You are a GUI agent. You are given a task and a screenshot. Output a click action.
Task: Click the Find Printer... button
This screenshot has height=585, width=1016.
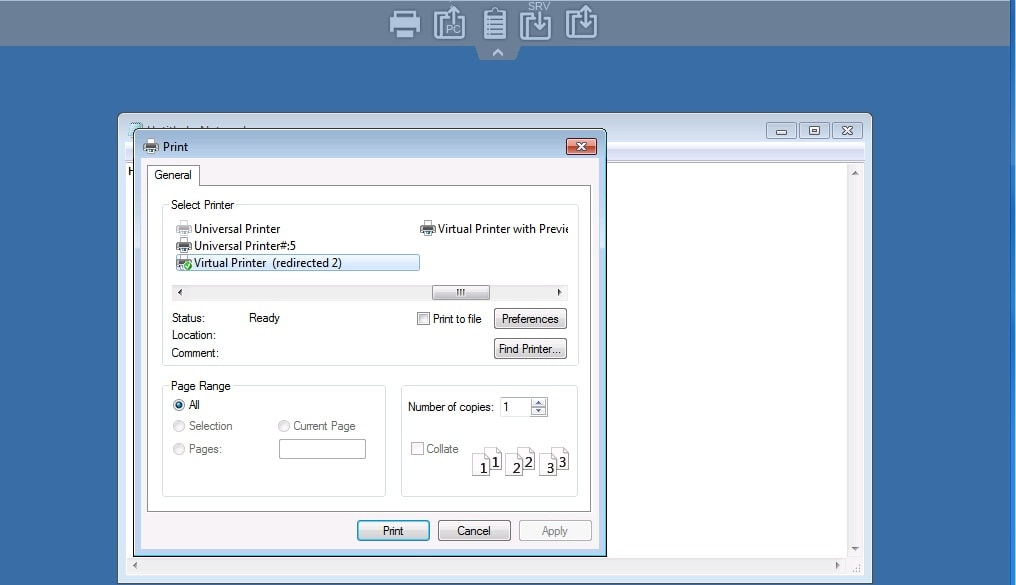[530, 349]
